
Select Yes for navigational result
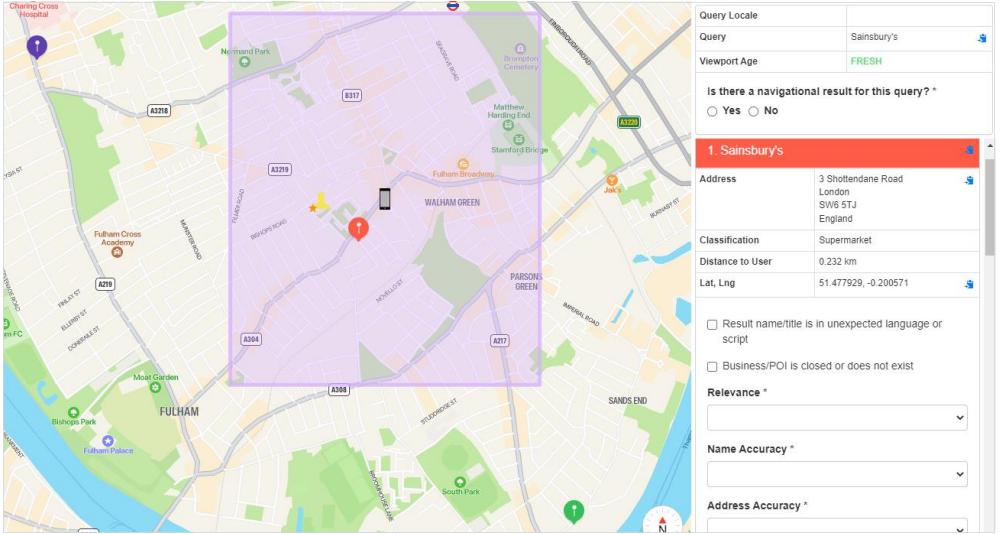(x=713, y=111)
